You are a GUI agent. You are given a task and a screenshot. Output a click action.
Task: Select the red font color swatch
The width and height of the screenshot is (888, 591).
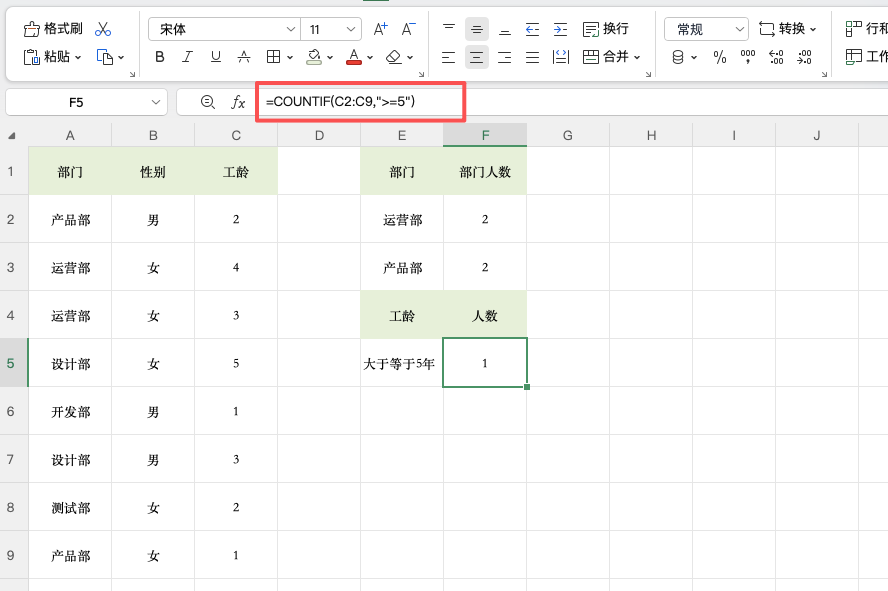353,63
